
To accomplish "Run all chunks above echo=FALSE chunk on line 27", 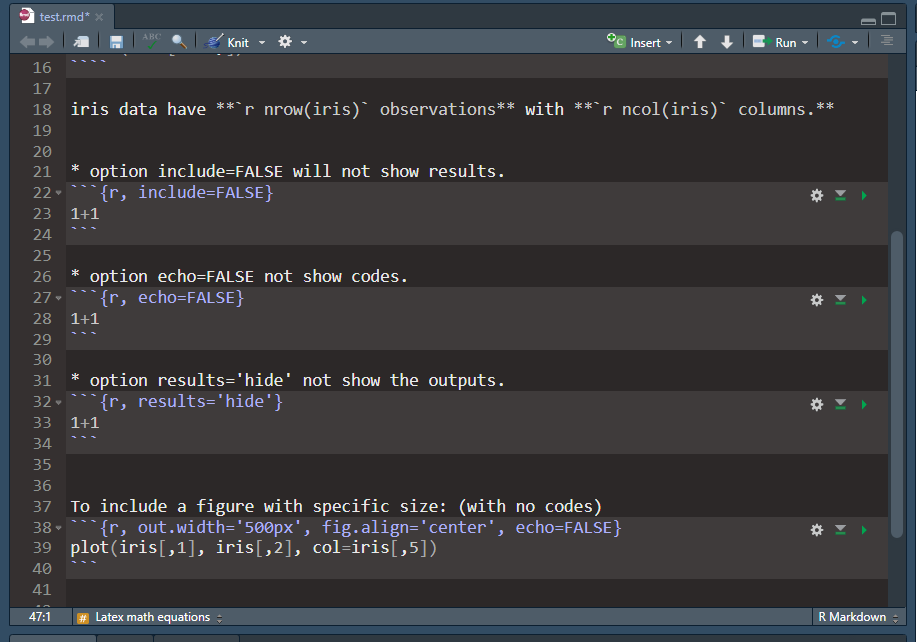I will 840,300.
